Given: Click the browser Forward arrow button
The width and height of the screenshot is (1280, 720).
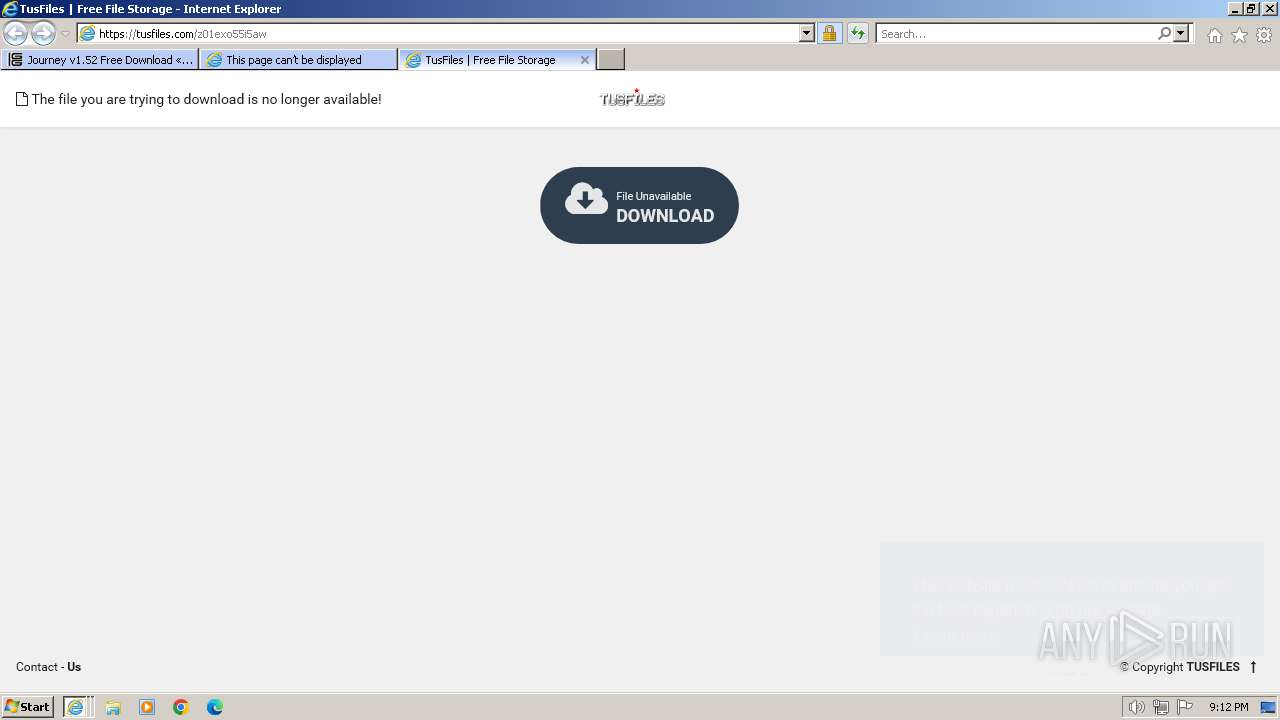Looking at the screenshot, I should (x=43, y=33).
